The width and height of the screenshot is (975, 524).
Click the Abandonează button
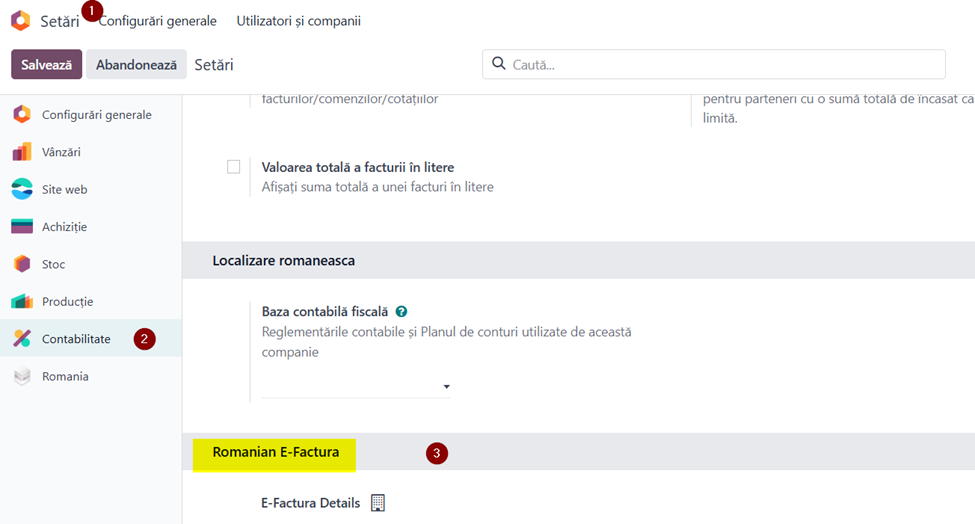(x=136, y=65)
